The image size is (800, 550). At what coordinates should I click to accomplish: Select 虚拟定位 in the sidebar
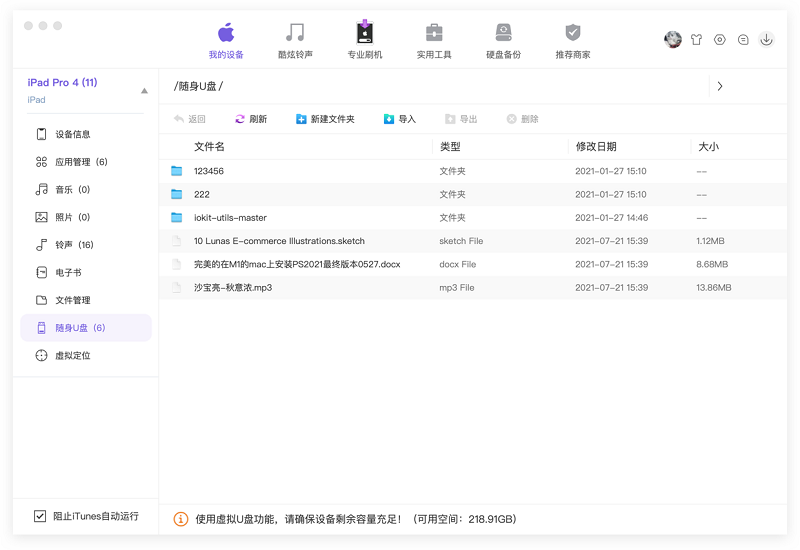[72, 355]
